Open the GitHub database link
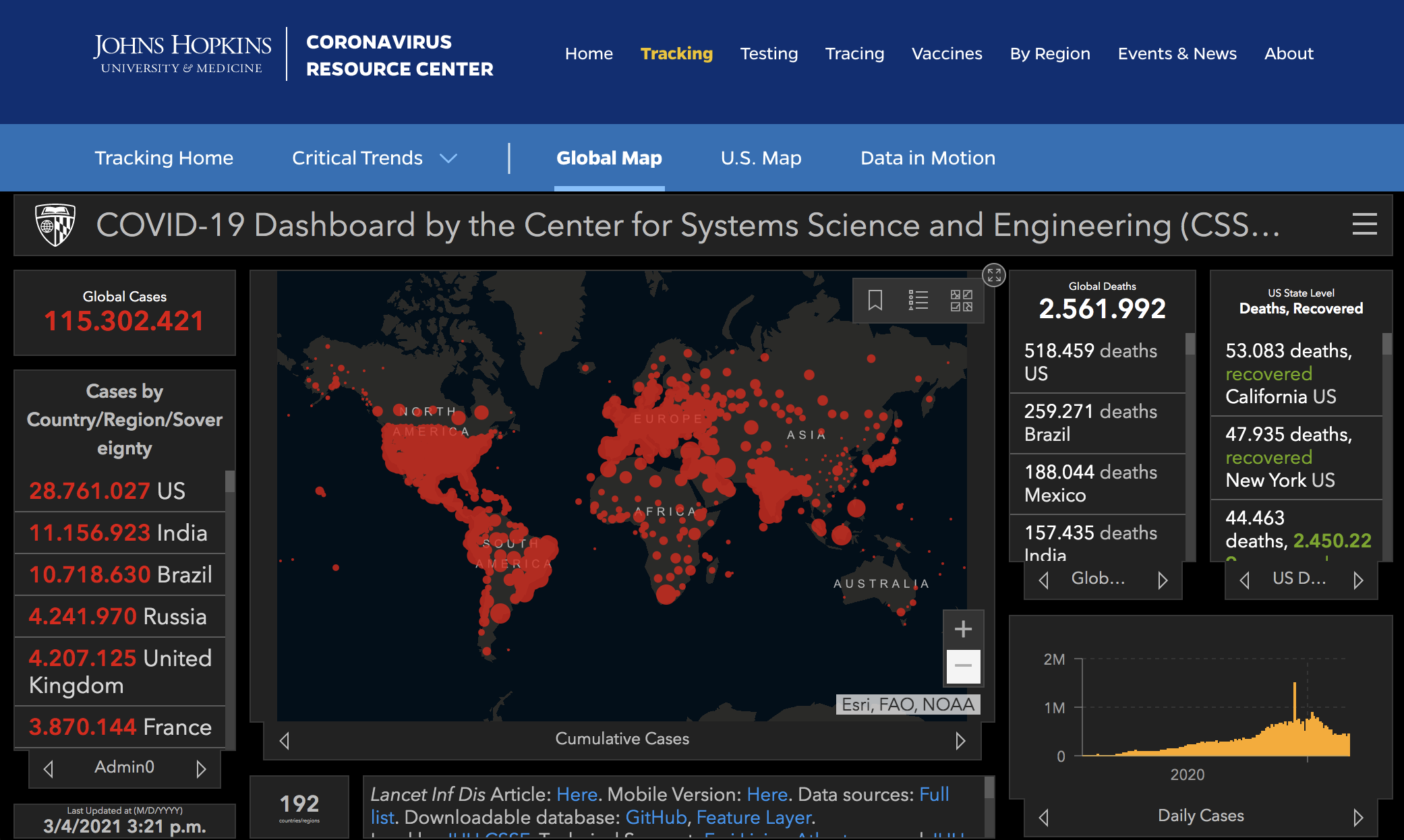This screenshot has height=840, width=1404. [x=656, y=817]
